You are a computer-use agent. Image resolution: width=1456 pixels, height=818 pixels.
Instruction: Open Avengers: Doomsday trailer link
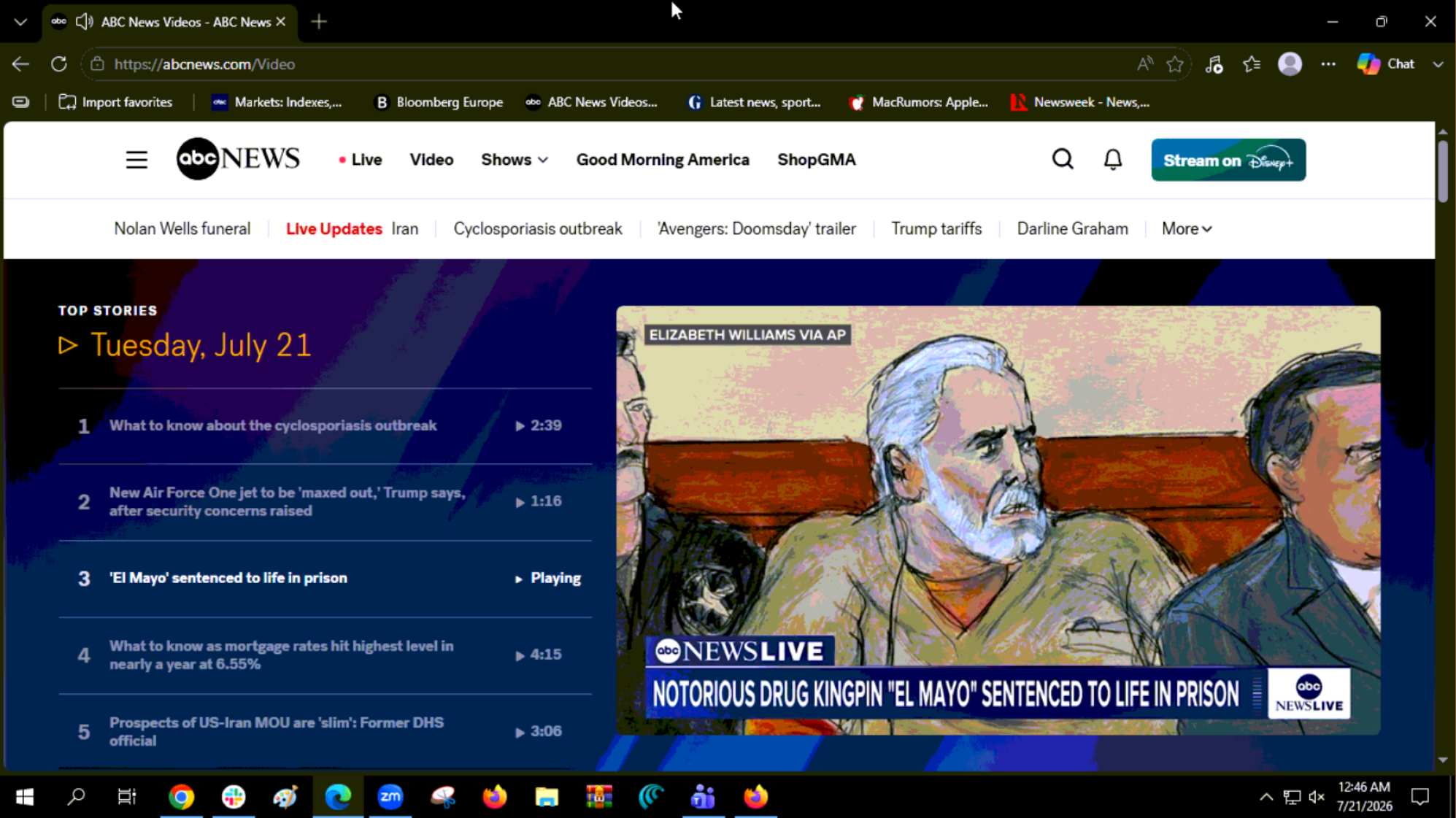coord(757,229)
